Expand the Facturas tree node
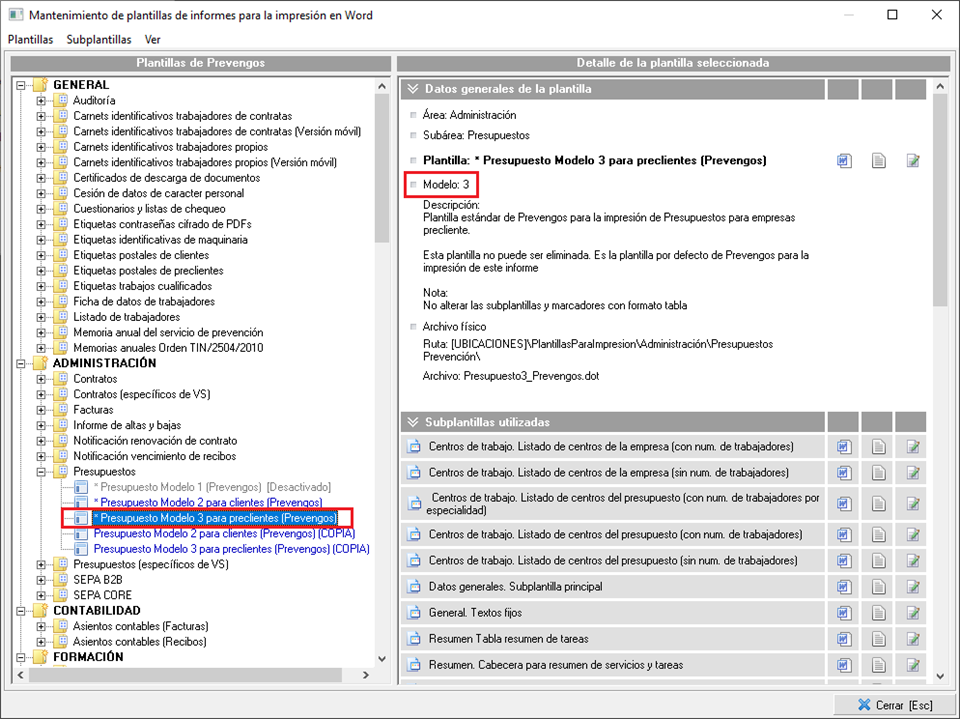This screenshot has width=960, height=719. pyautogui.click(x=41, y=410)
